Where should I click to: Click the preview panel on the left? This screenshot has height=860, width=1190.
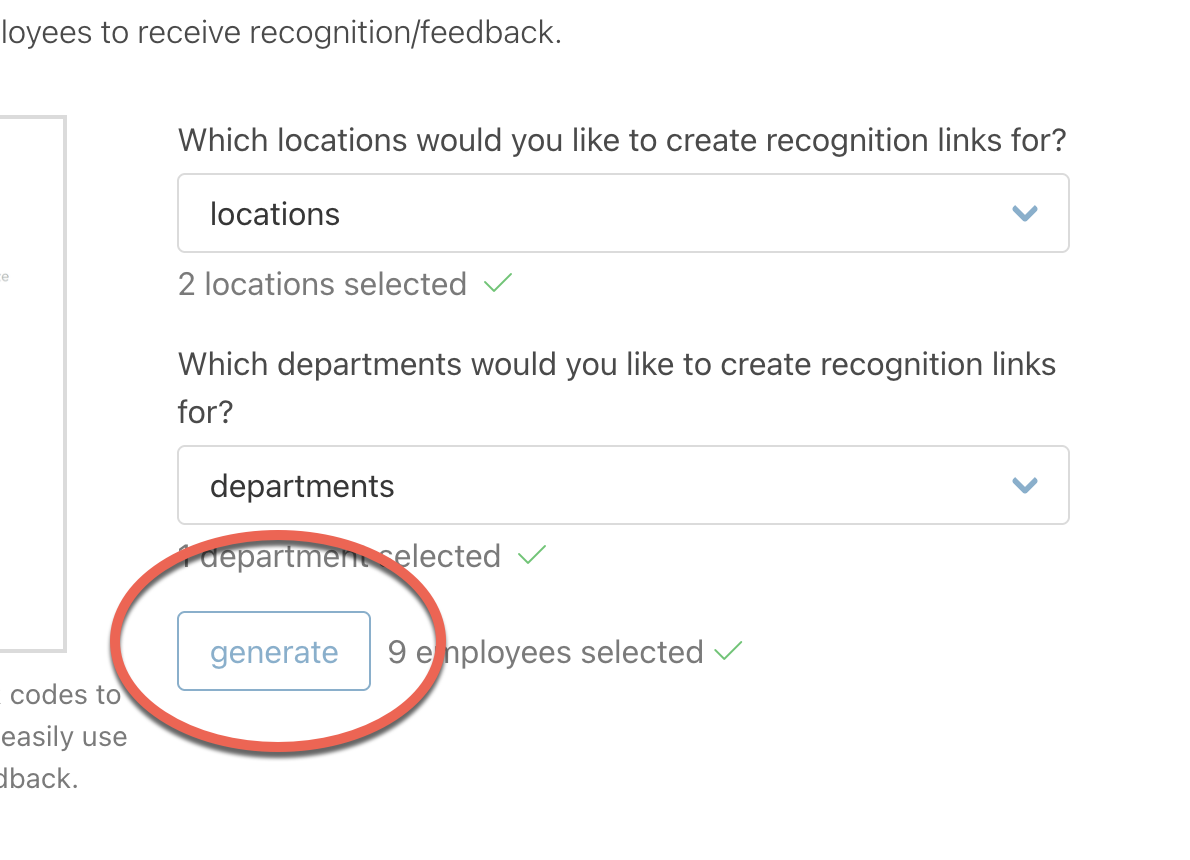(x=33, y=383)
